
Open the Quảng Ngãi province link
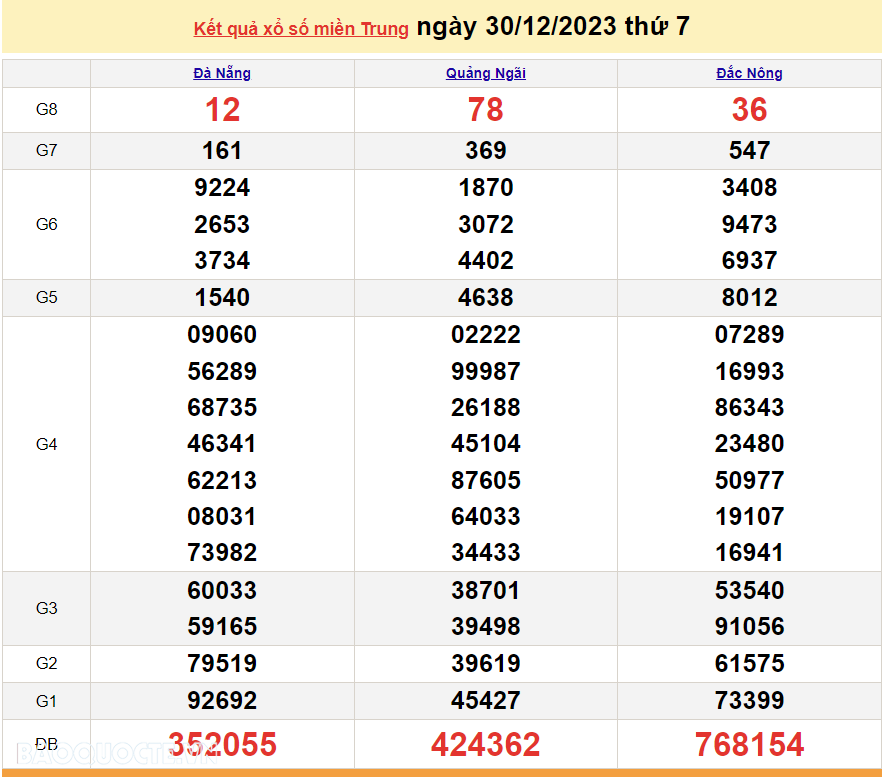(x=486, y=73)
